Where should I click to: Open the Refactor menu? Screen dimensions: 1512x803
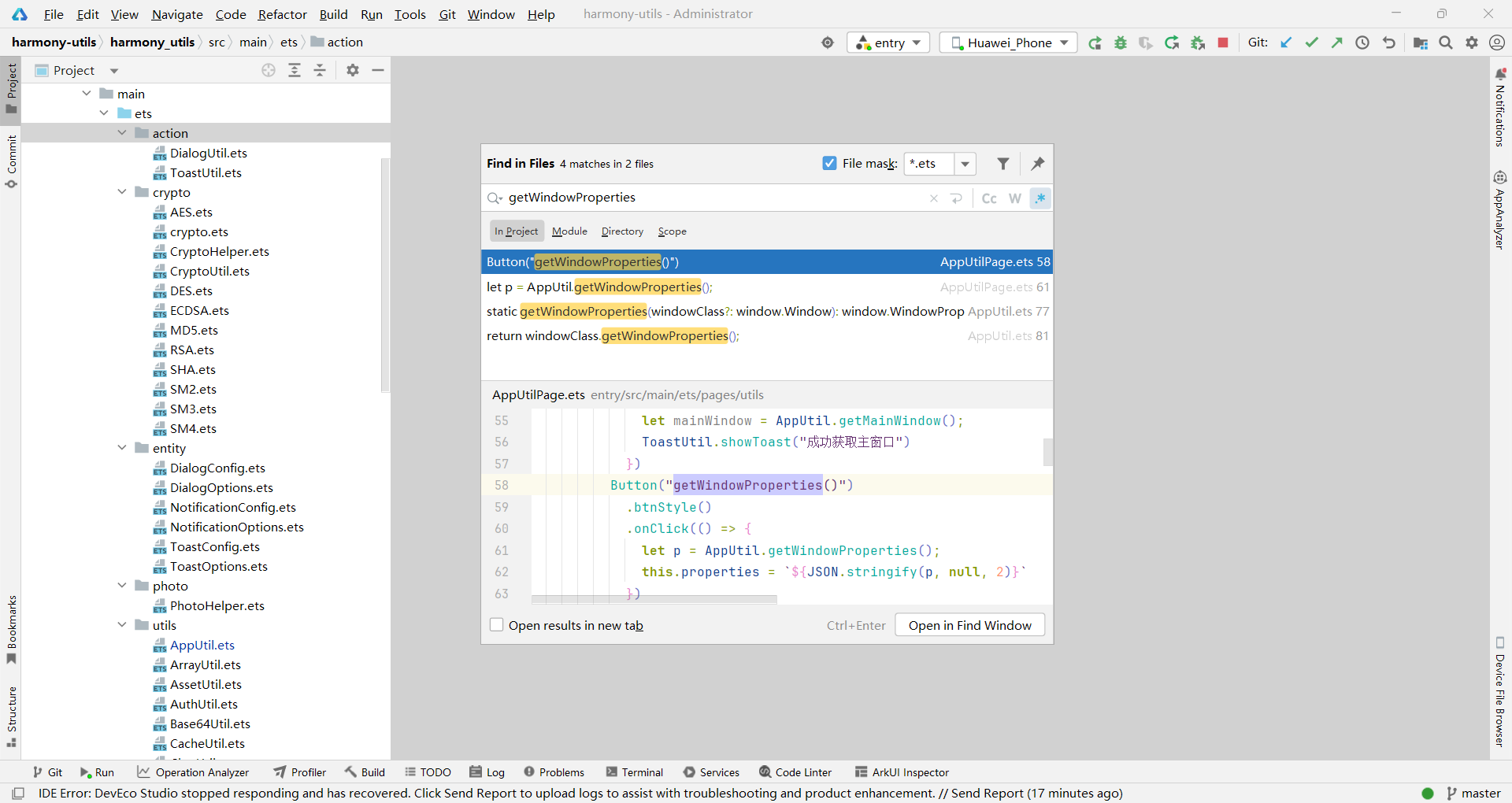coord(282,14)
